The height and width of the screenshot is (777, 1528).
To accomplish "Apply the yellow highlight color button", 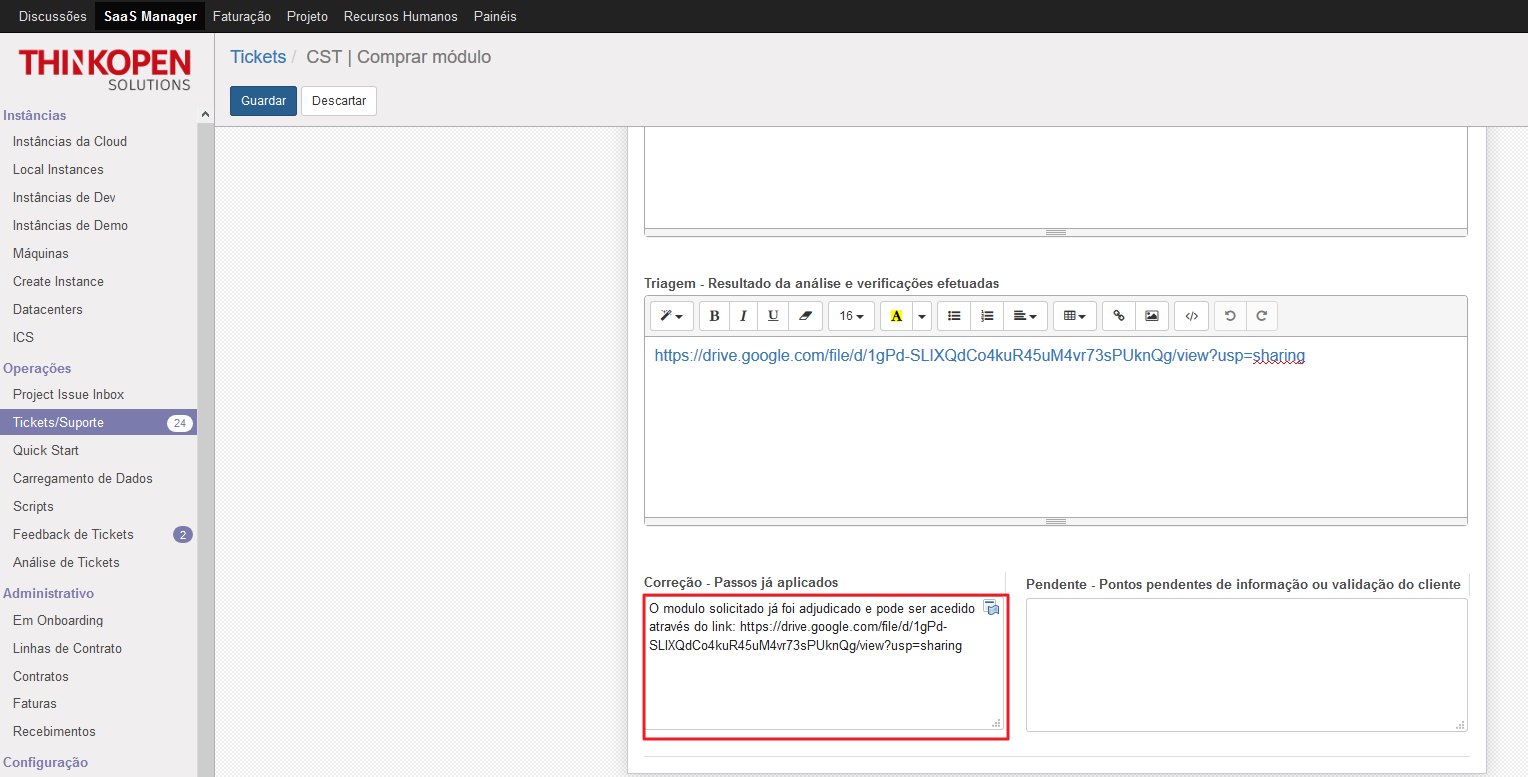I will pos(896,316).
